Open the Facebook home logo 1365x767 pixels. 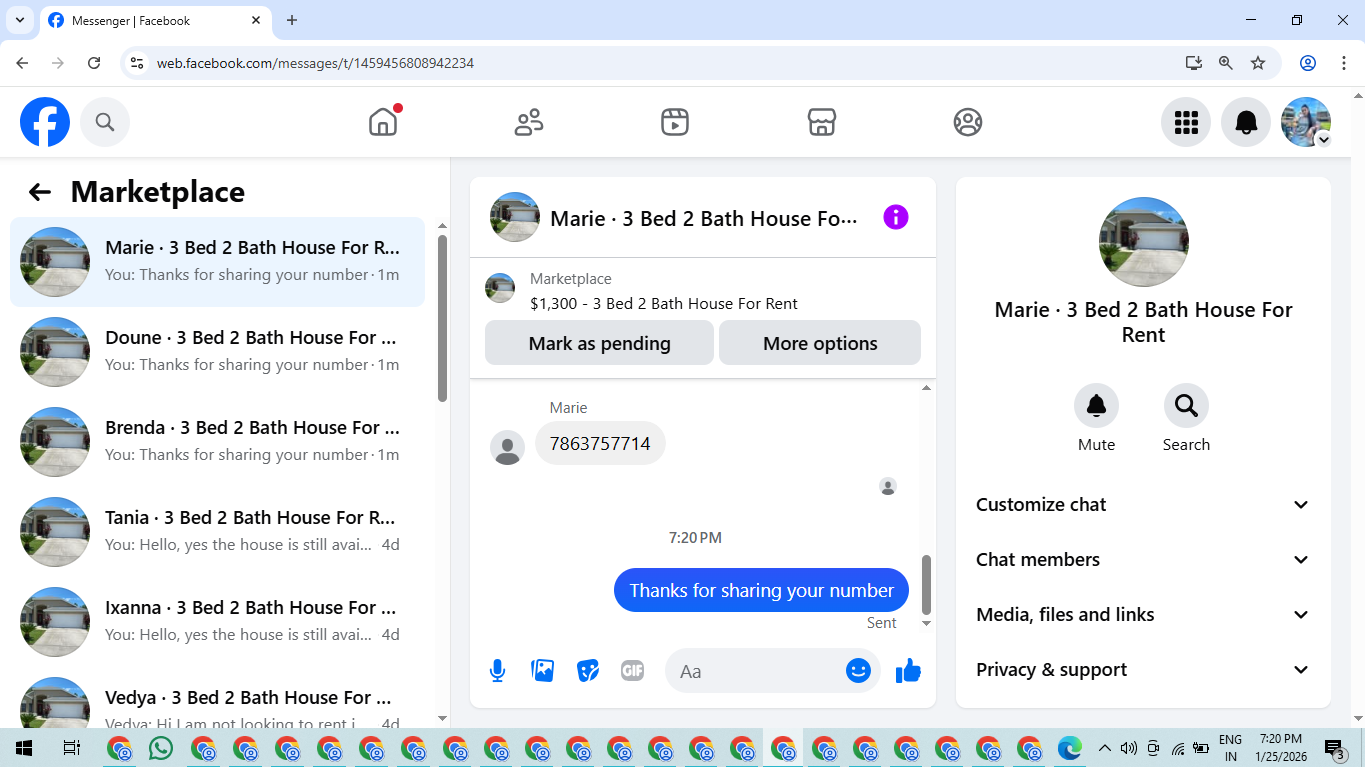coord(45,122)
